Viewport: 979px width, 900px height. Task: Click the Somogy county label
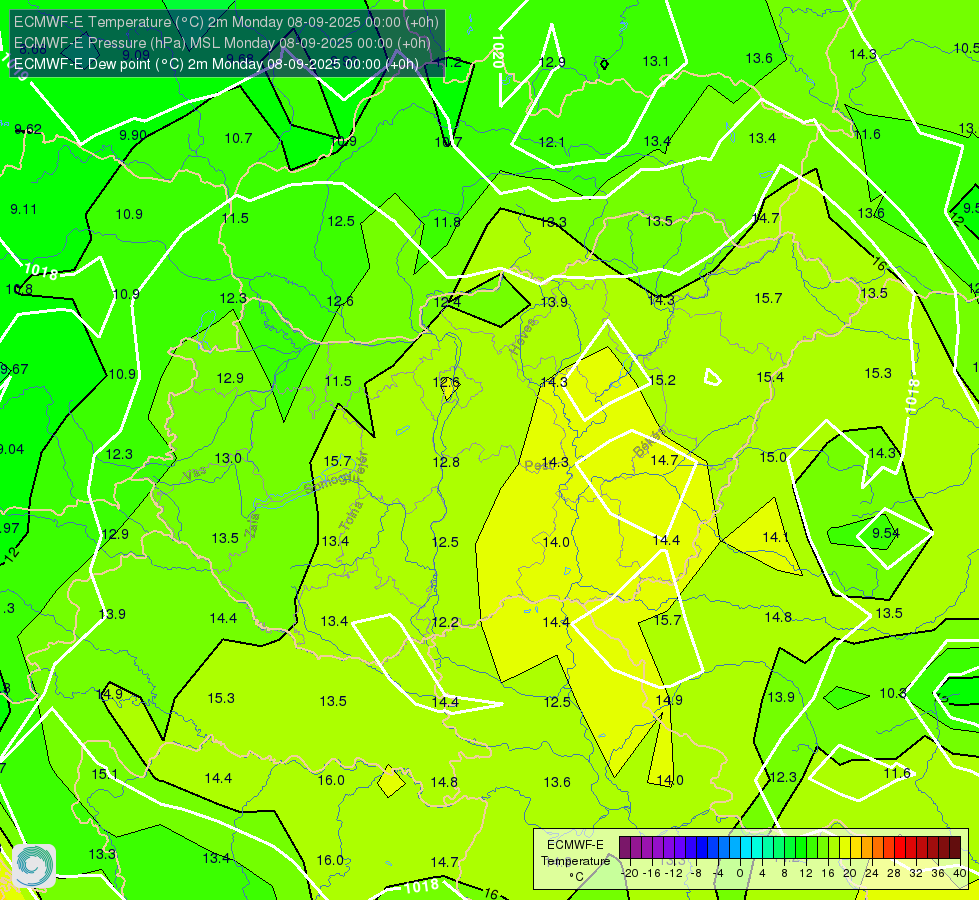(x=328, y=483)
